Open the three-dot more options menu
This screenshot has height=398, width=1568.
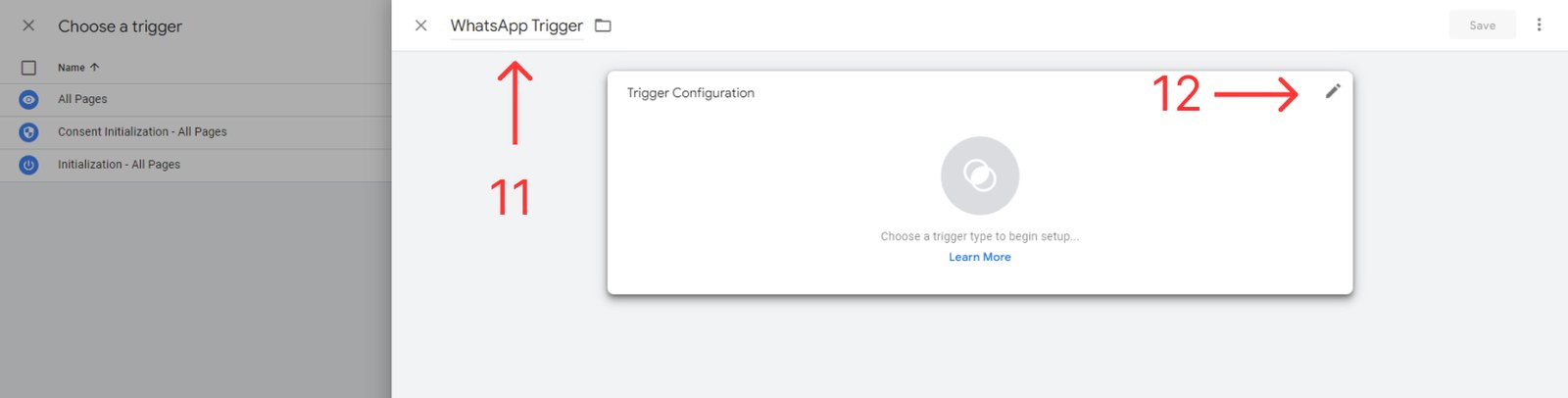tap(1539, 25)
